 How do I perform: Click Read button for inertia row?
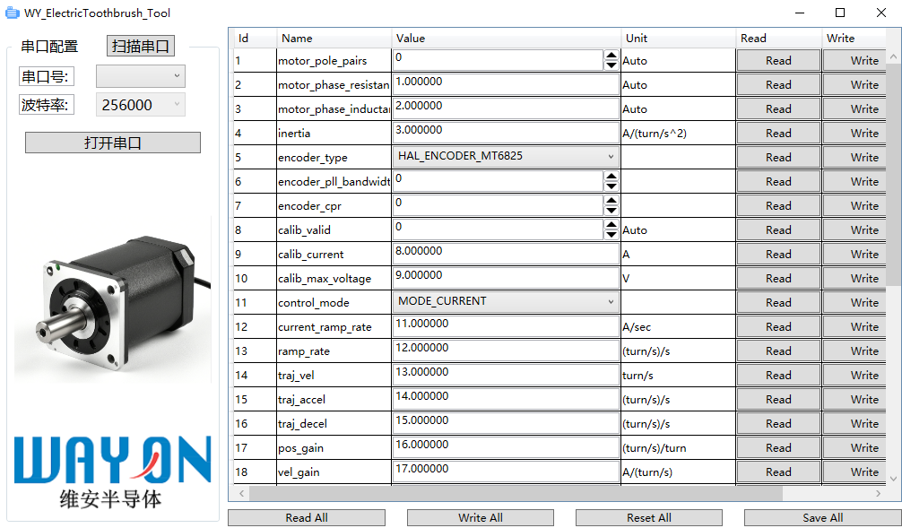778,133
